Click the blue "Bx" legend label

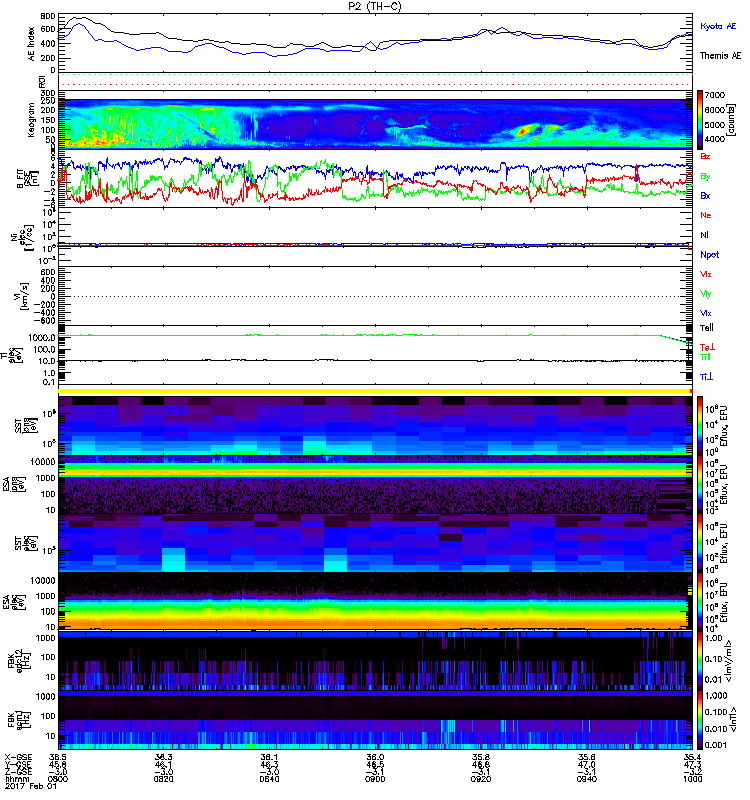pyautogui.click(x=705, y=195)
